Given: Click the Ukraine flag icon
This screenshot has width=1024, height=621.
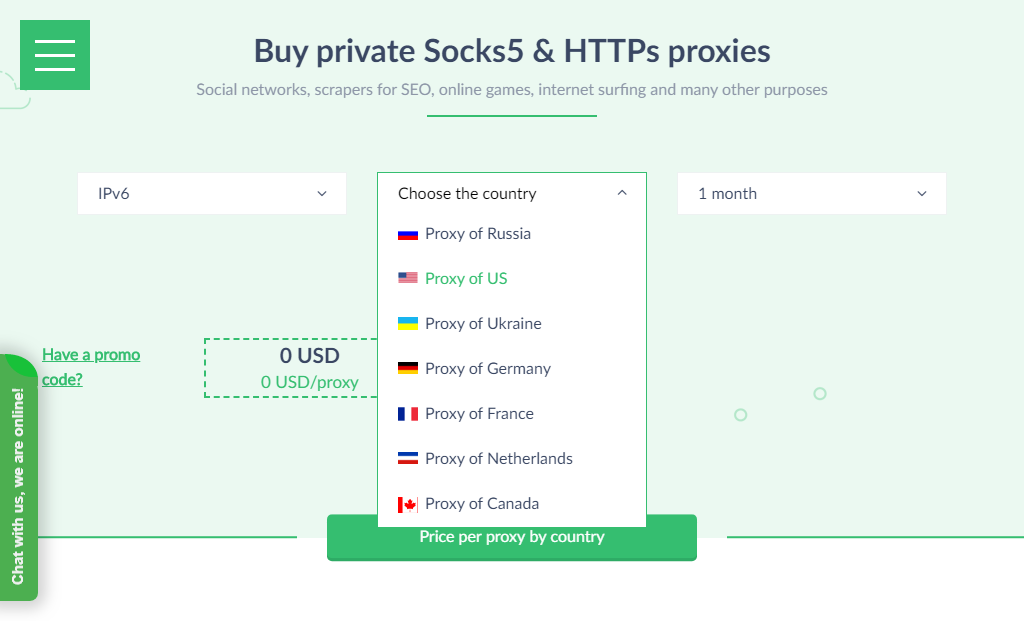Looking at the screenshot, I should 408,323.
